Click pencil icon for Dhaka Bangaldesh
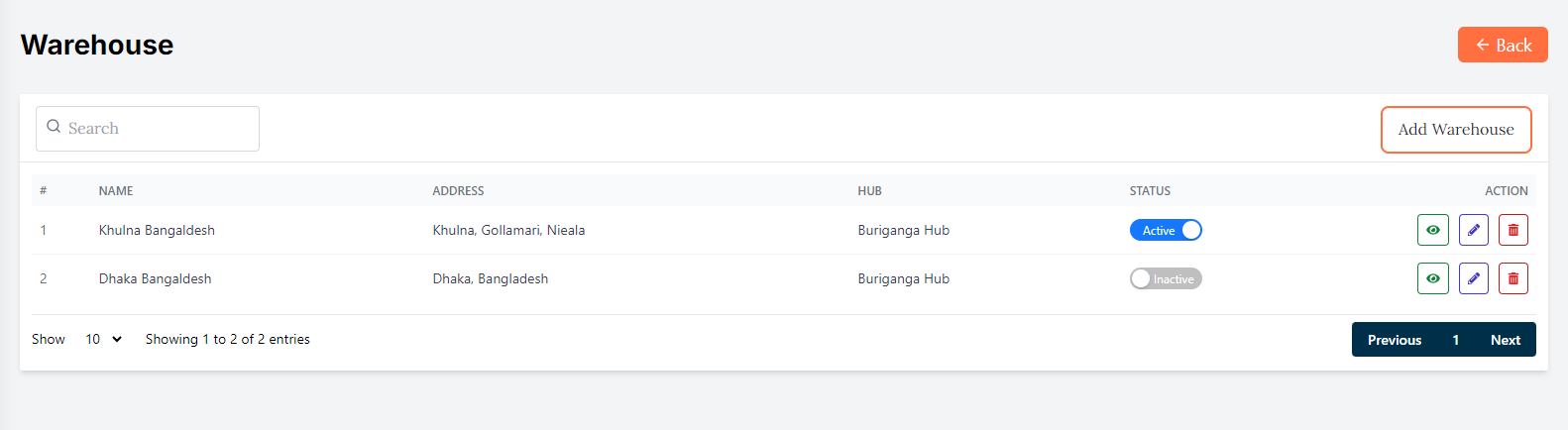The image size is (1568, 430). [x=1473, y=278]
